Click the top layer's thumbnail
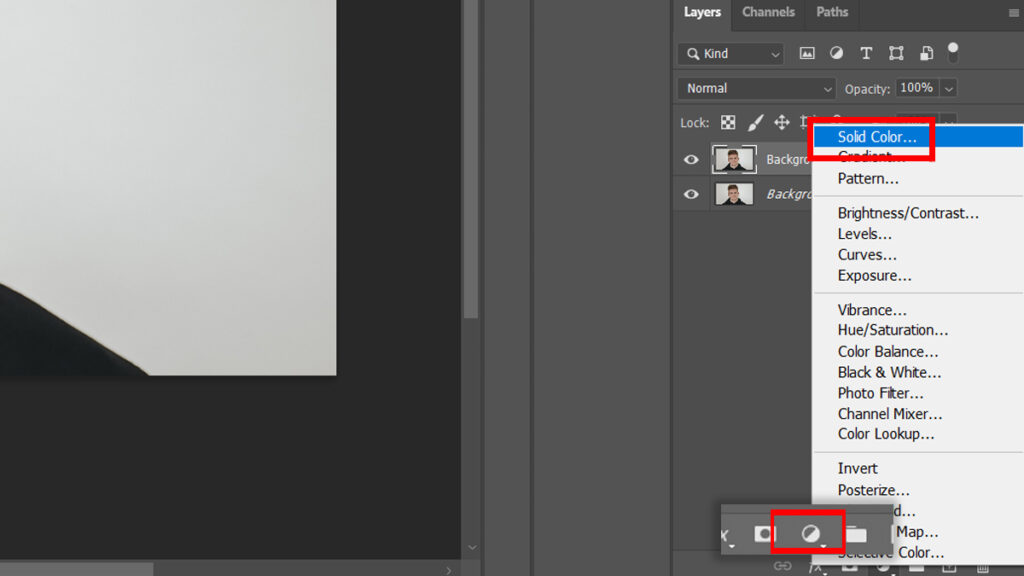Viewport: 1024px width, 576px height. coord(734,160)
